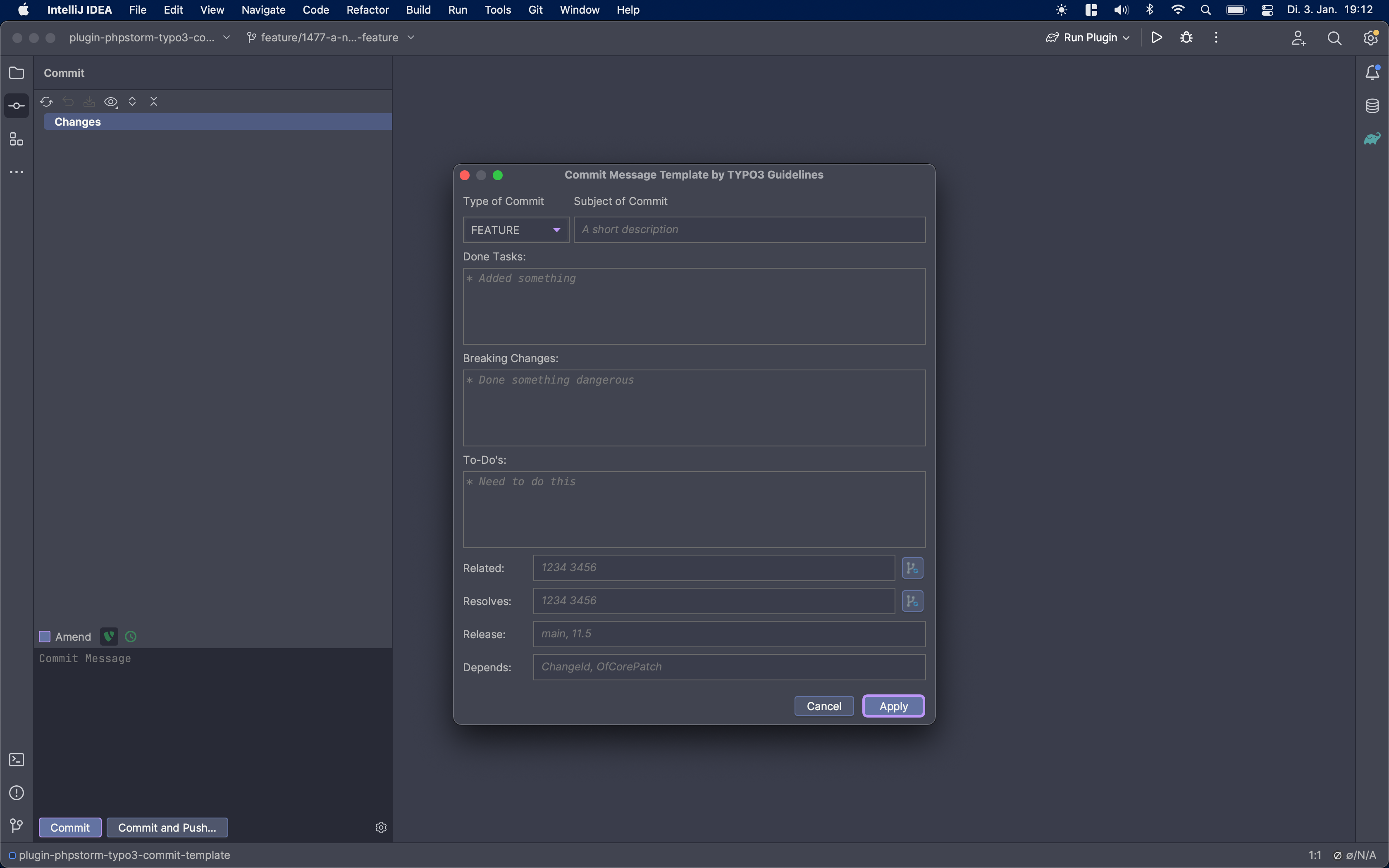The image size is (1389, 868).
Task: Open the FEATURE commit type dropdown
Action: [515, 230]
